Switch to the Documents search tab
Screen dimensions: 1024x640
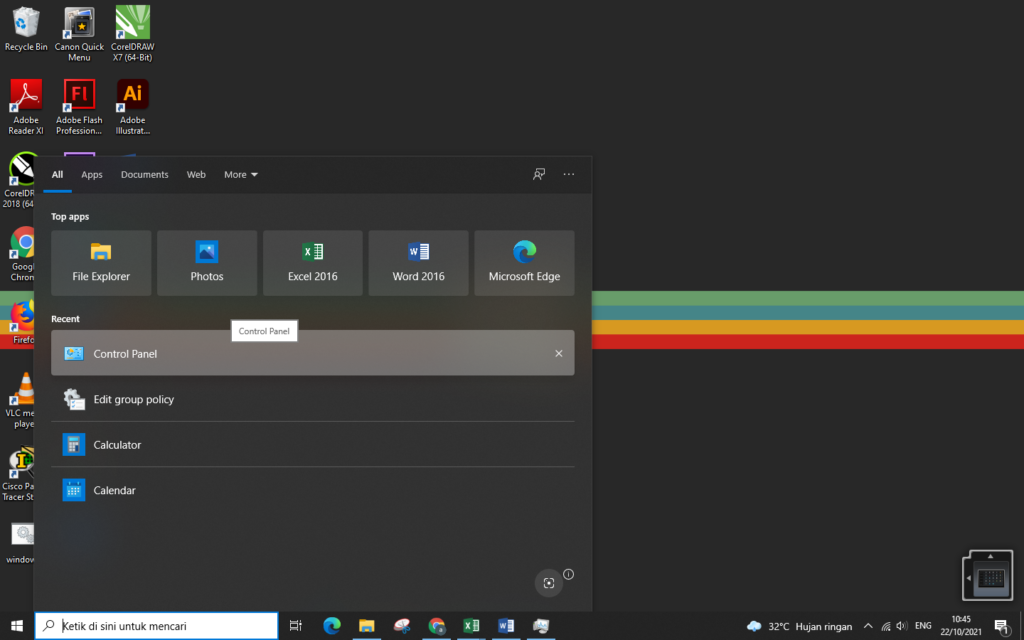coord(144,174)
